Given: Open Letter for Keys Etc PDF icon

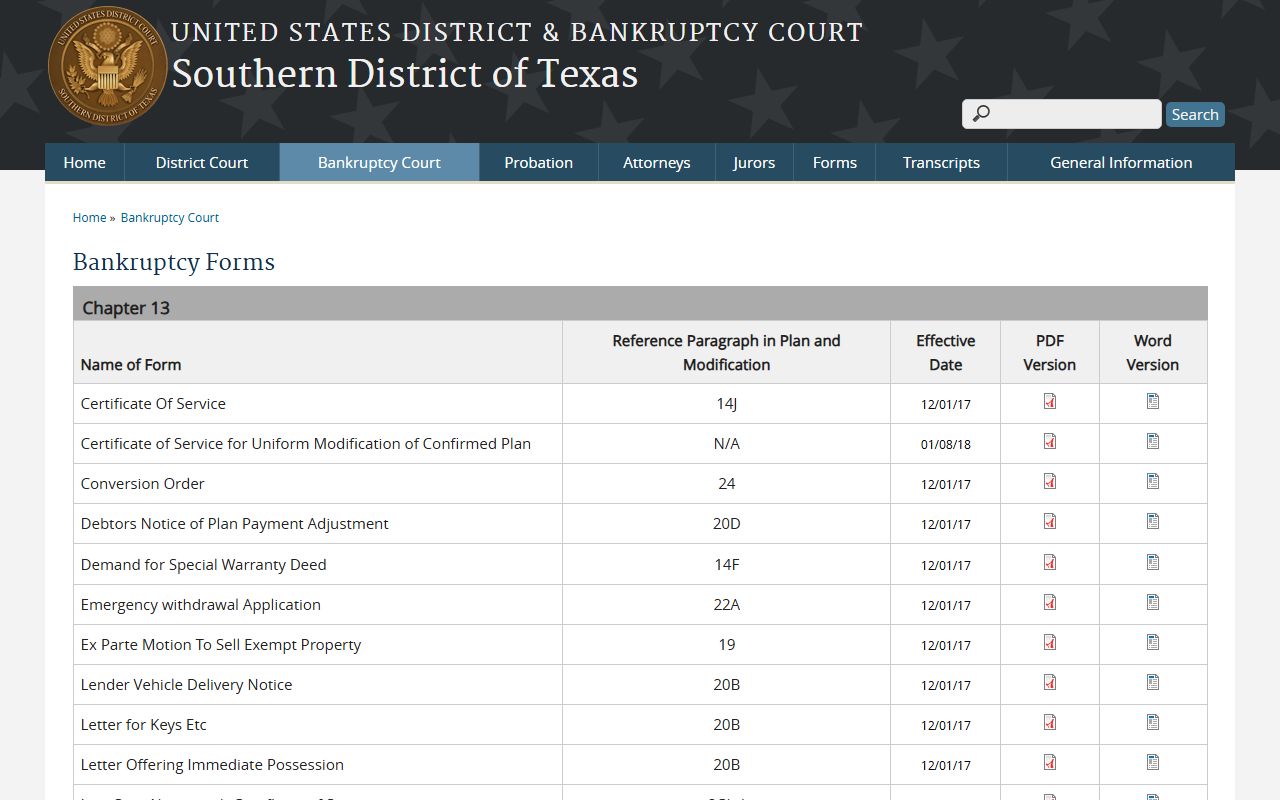Looking at the screenshot, I should click(x=1050, y=722).
